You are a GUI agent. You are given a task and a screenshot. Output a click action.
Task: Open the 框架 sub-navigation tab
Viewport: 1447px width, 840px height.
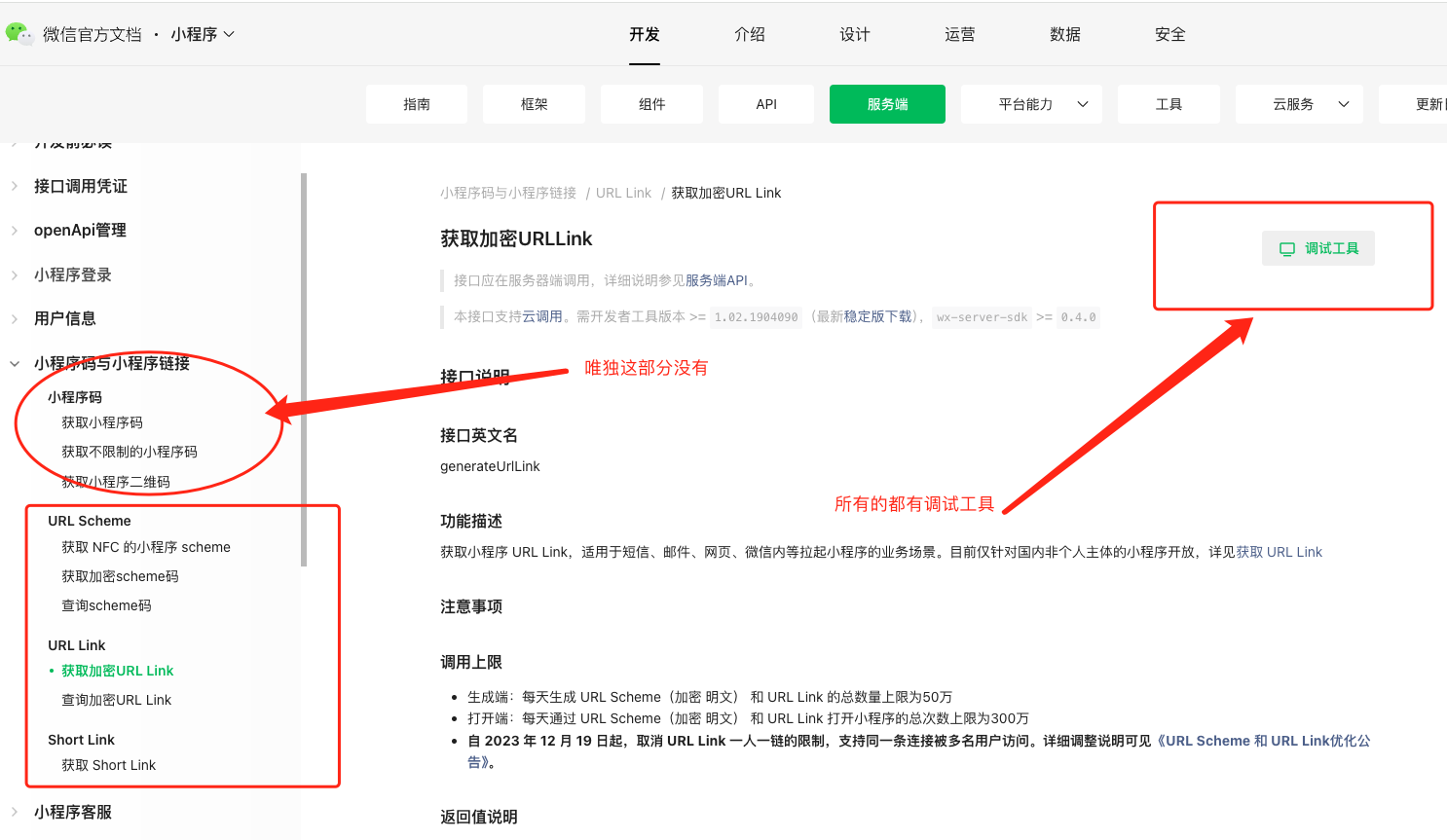tap(535, 104)
